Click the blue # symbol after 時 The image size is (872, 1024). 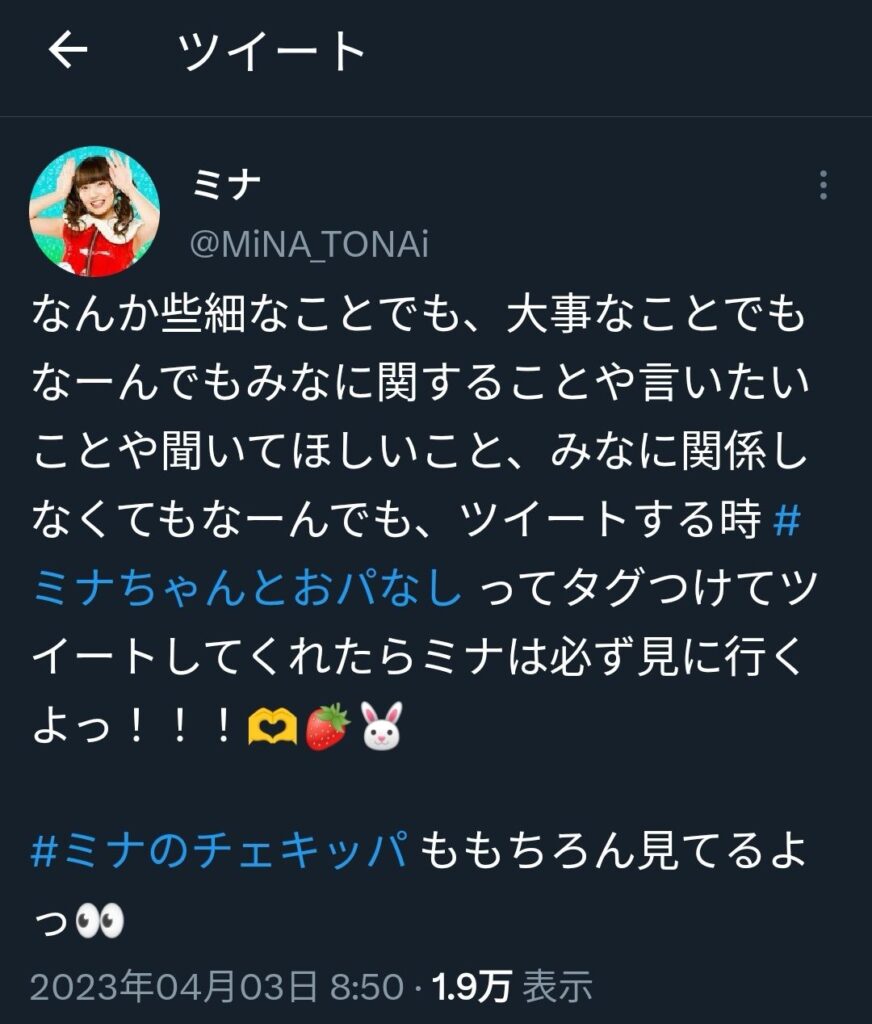786,520
